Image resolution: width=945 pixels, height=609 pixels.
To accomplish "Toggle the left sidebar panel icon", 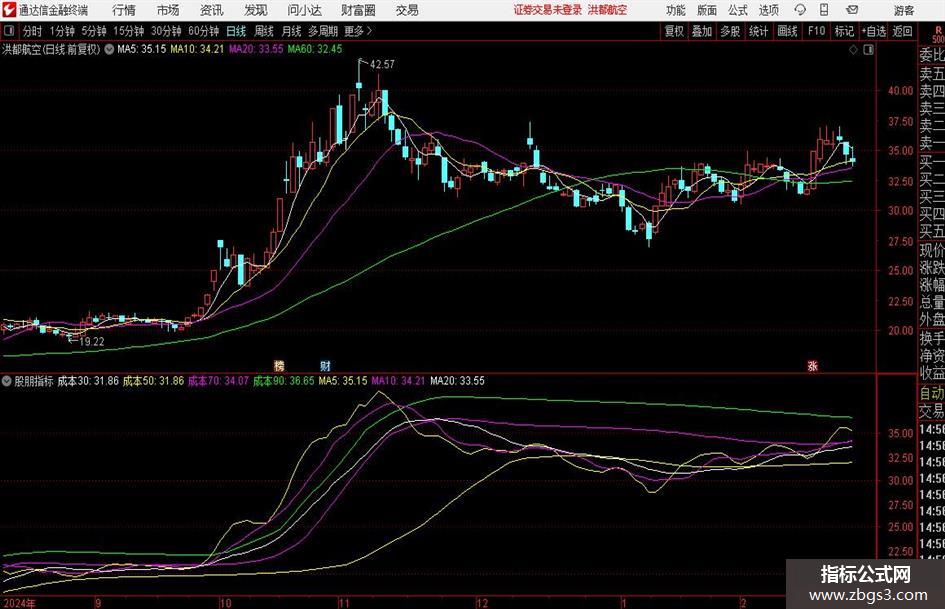I will point(9,31).
